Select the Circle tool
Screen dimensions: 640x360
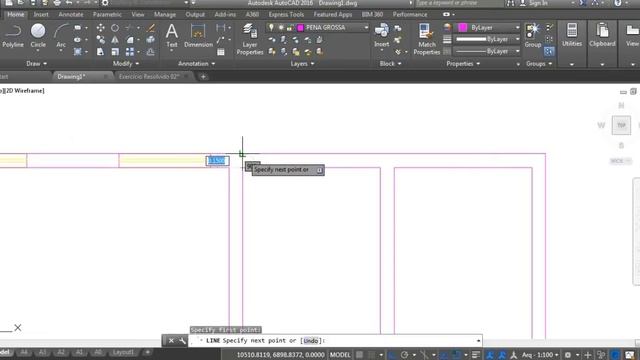click(38, 36)
